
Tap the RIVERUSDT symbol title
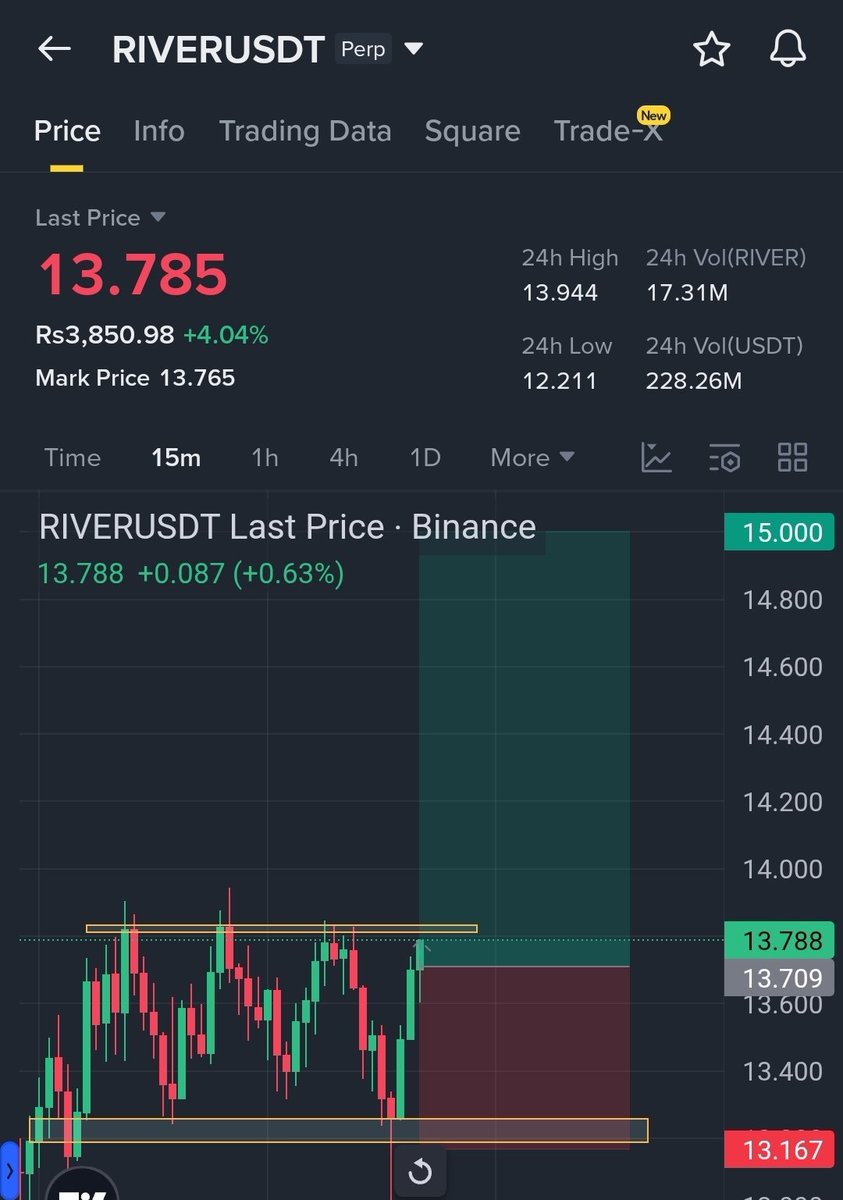[x=218, y=49]
